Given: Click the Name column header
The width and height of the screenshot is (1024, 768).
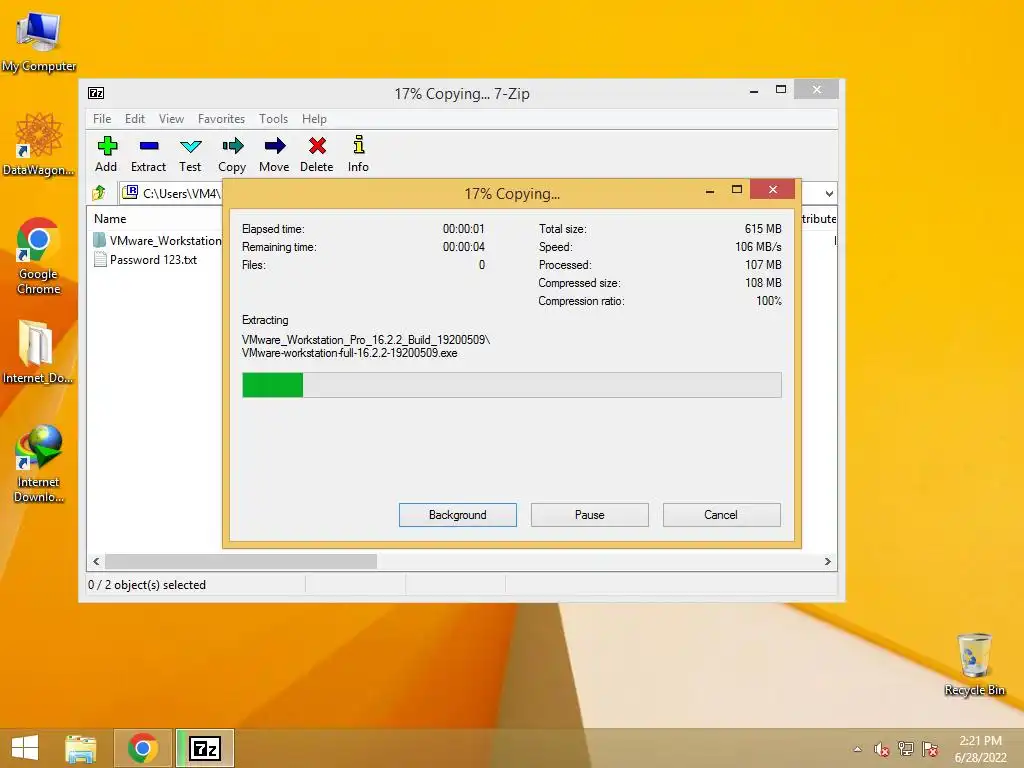Looking at the screenshot, I should click(110, 219).
